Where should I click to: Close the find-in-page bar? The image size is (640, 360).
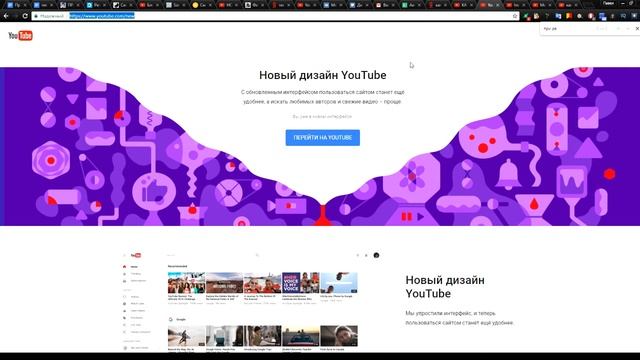pyautogui.click(x=637, y=29)
